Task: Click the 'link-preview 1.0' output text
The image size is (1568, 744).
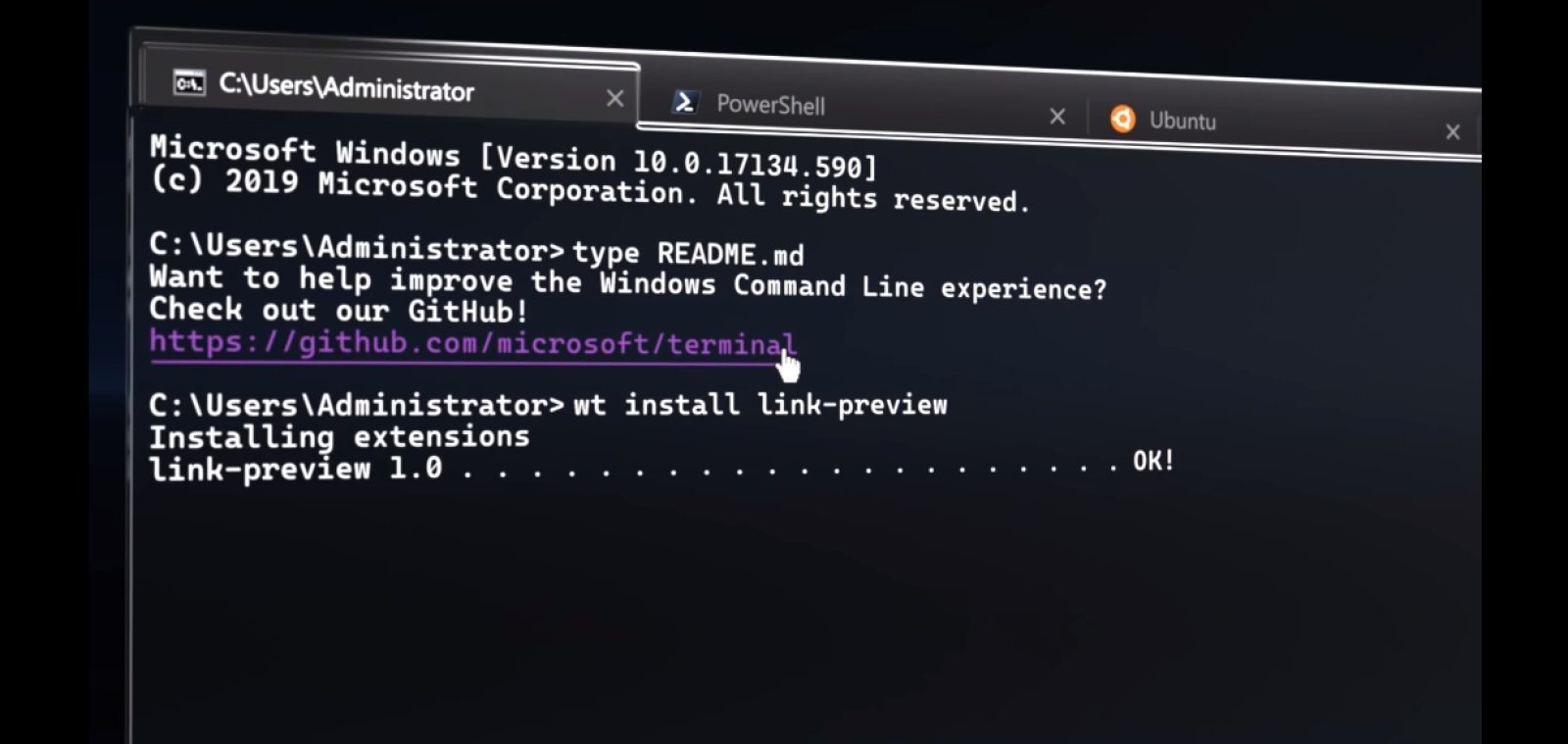Action: pos(296,468)
